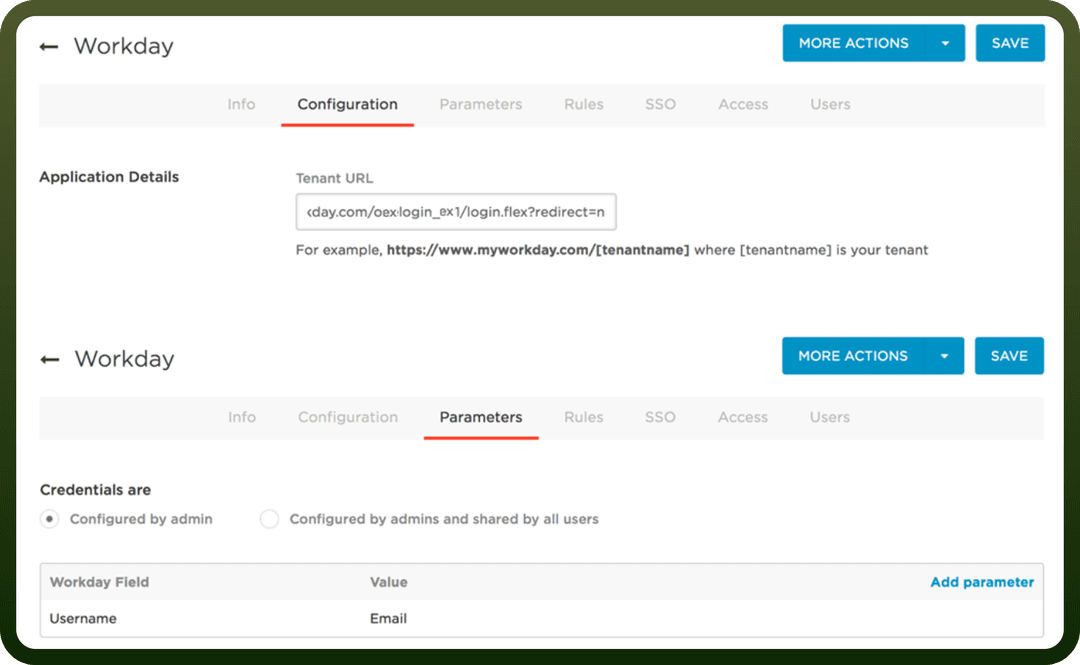Click the Application Details heading
Image resolution: width=1080 pixels, height=665 pixels.
(x=109, y=177)
